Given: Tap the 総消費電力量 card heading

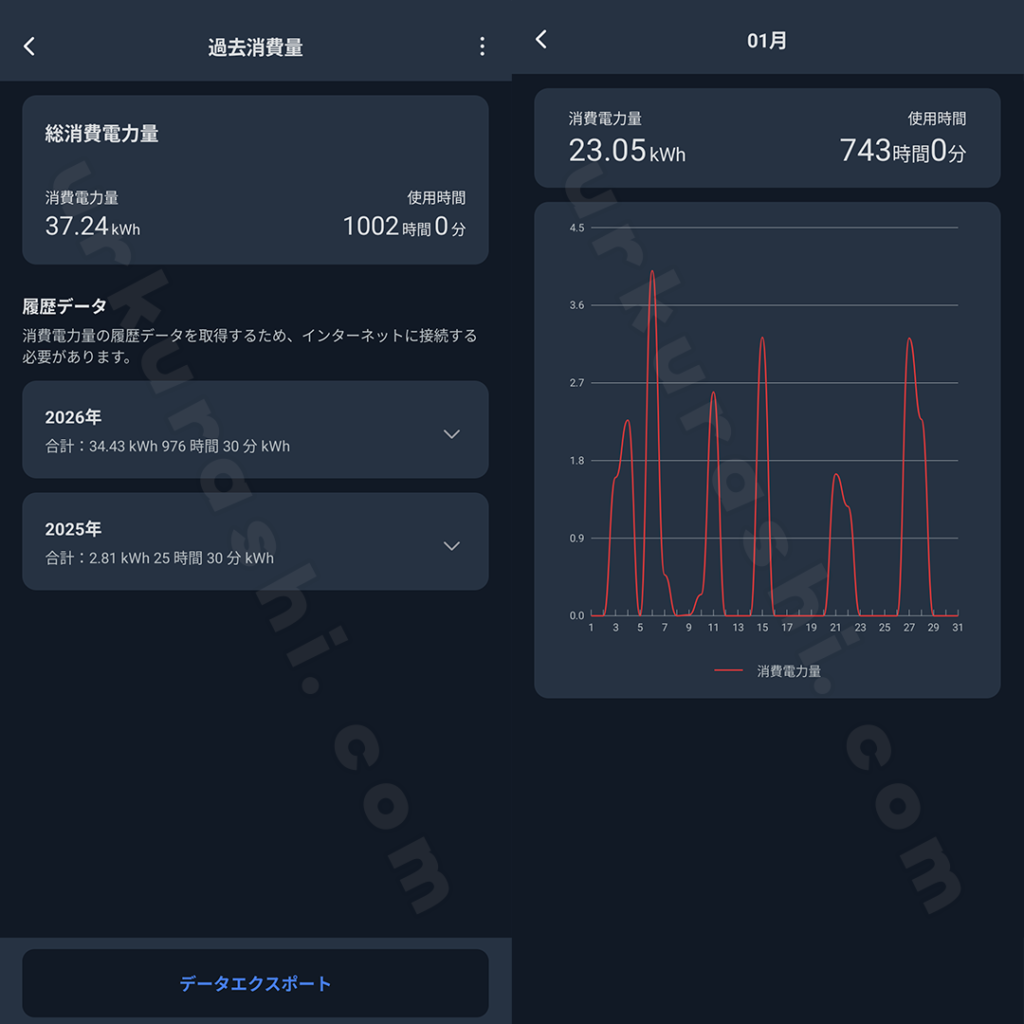Looking at the screenshot, I should 102,134.
